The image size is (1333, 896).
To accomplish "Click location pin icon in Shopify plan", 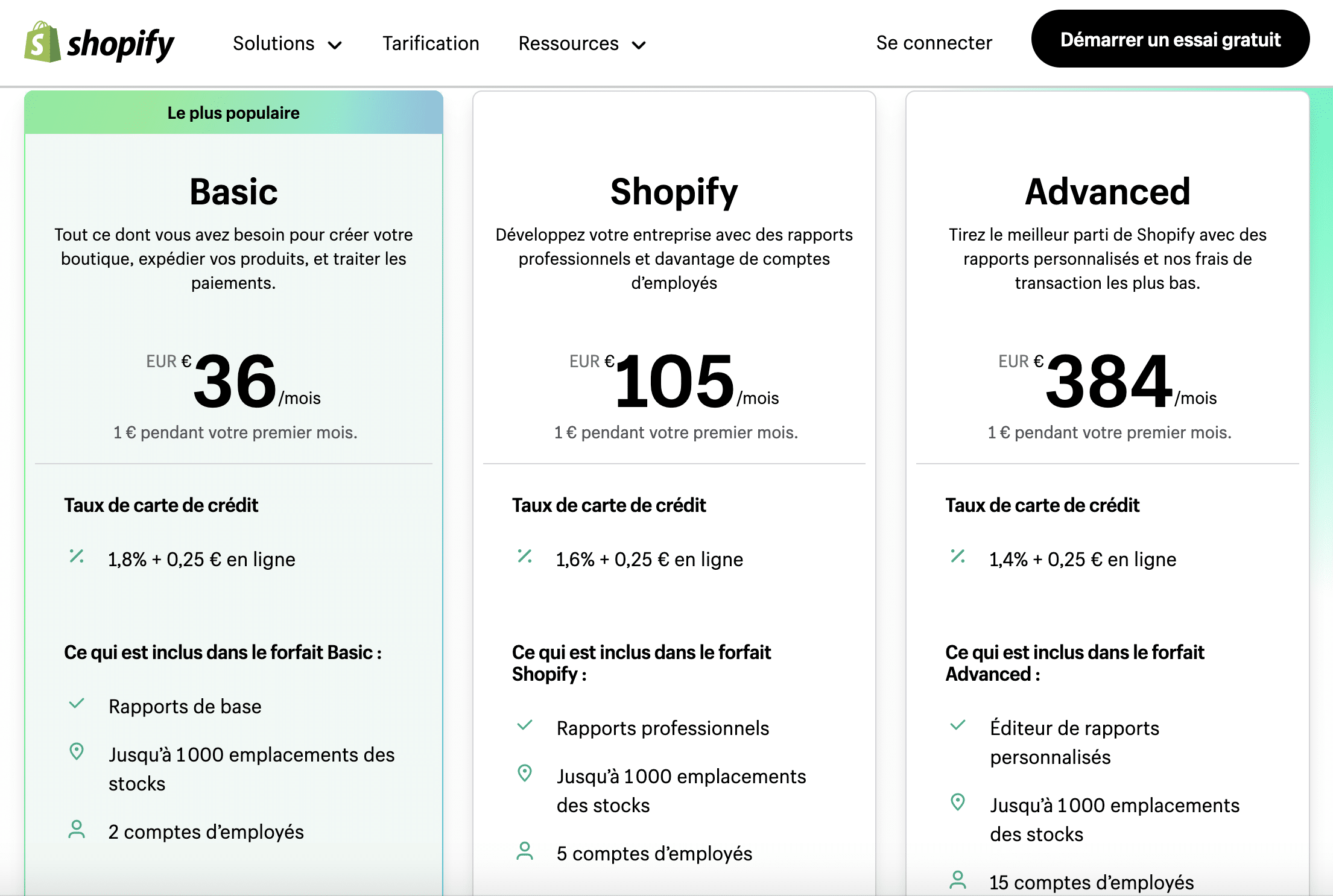I will tap(525, 773).
